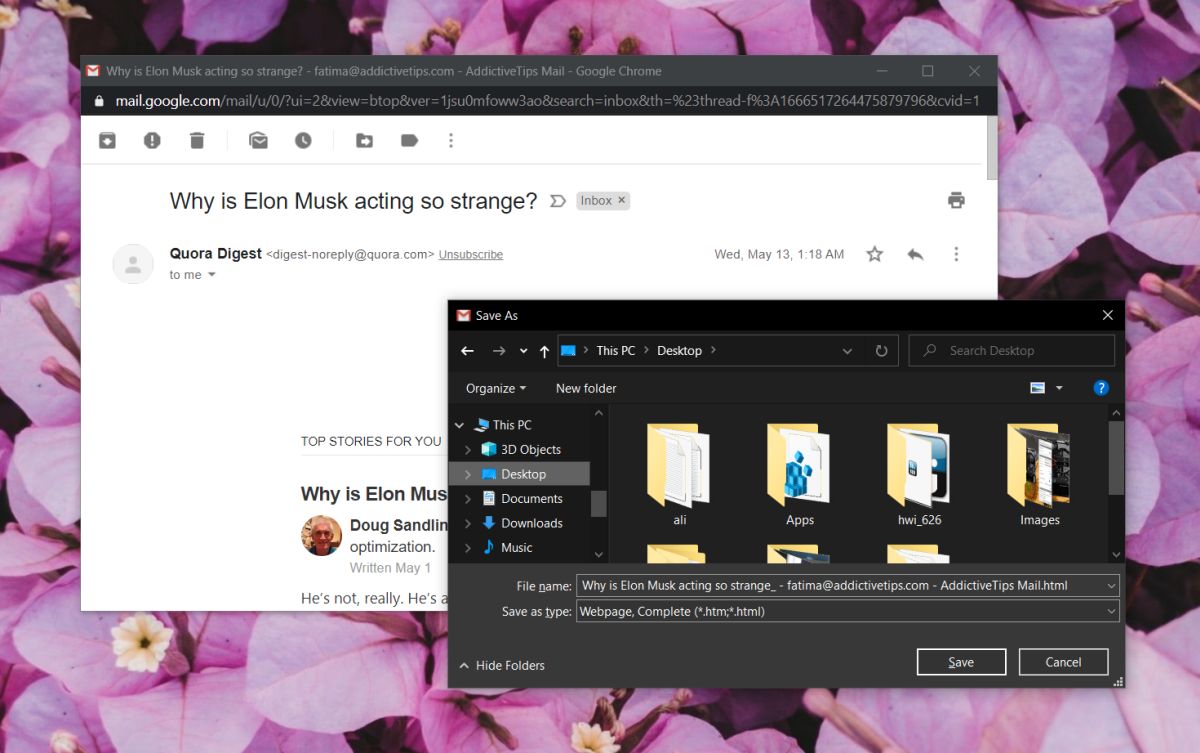Click the Chrome window's vertical scrollbar
1200x753 pixels.
[991, 150]
